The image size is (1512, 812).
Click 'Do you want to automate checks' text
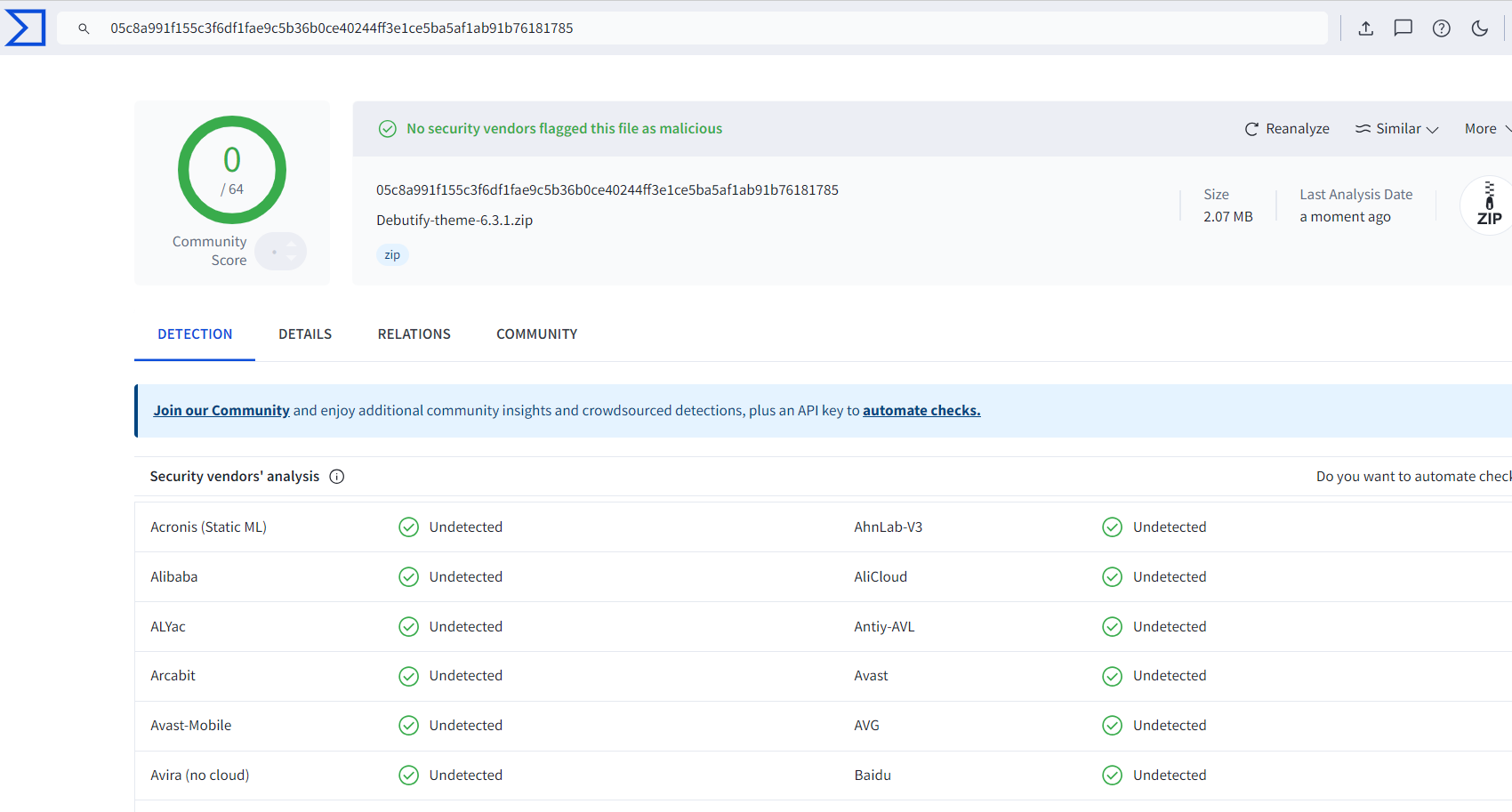click(x=1414, y=477)
